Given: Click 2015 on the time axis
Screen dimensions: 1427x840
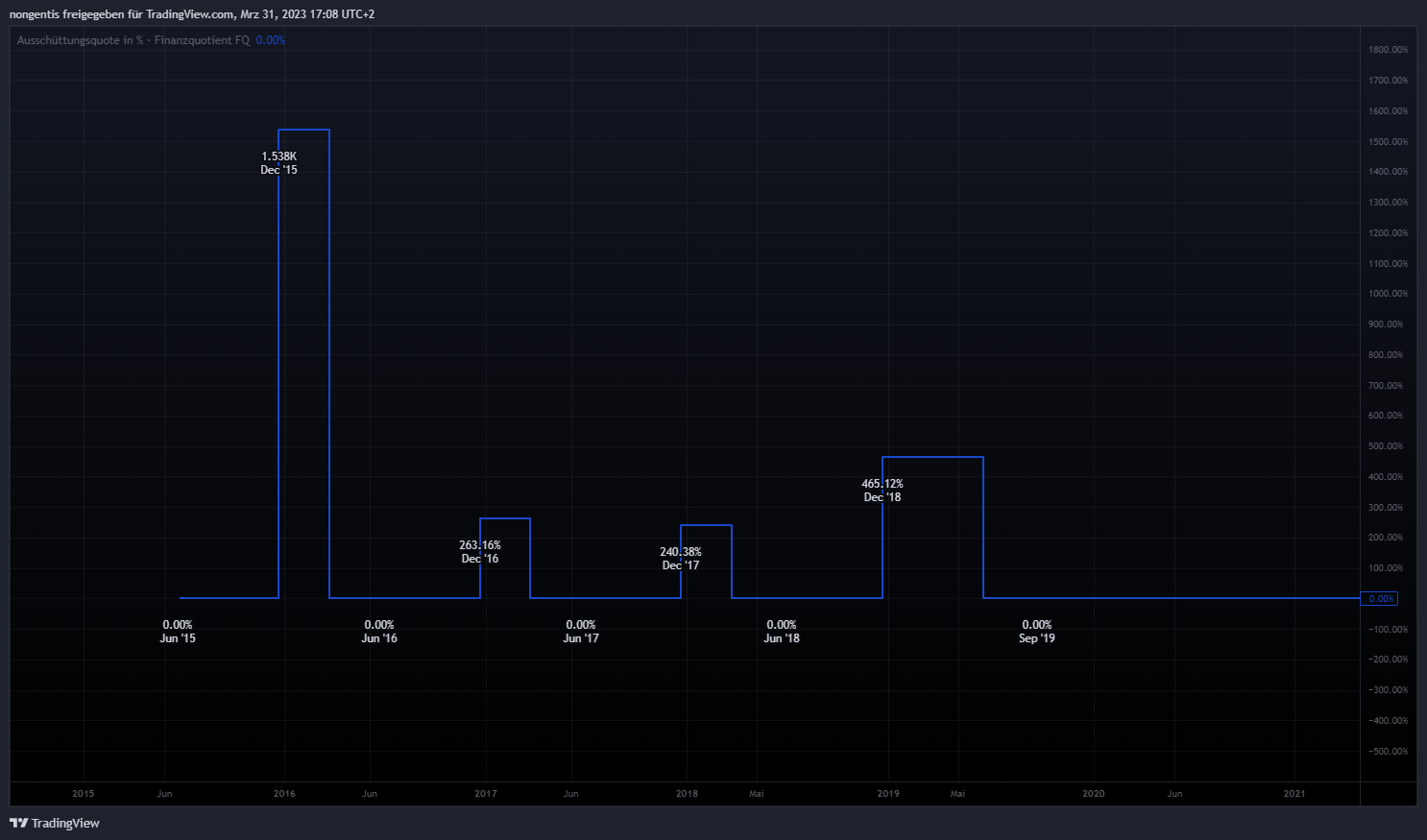Looking at the screenshot, I should tap(84, 794).
